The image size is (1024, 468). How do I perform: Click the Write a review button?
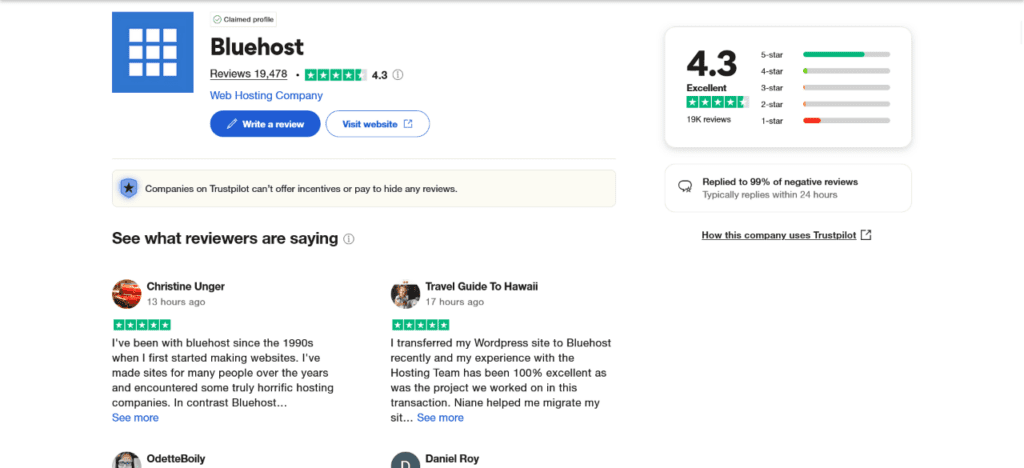pyautogui.click(x=265, y=124)
